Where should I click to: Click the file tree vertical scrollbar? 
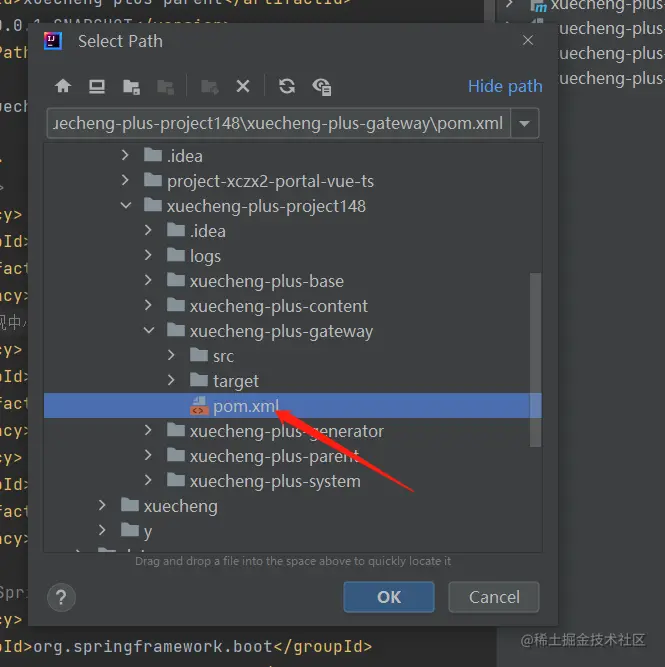[x=535, y=360]
